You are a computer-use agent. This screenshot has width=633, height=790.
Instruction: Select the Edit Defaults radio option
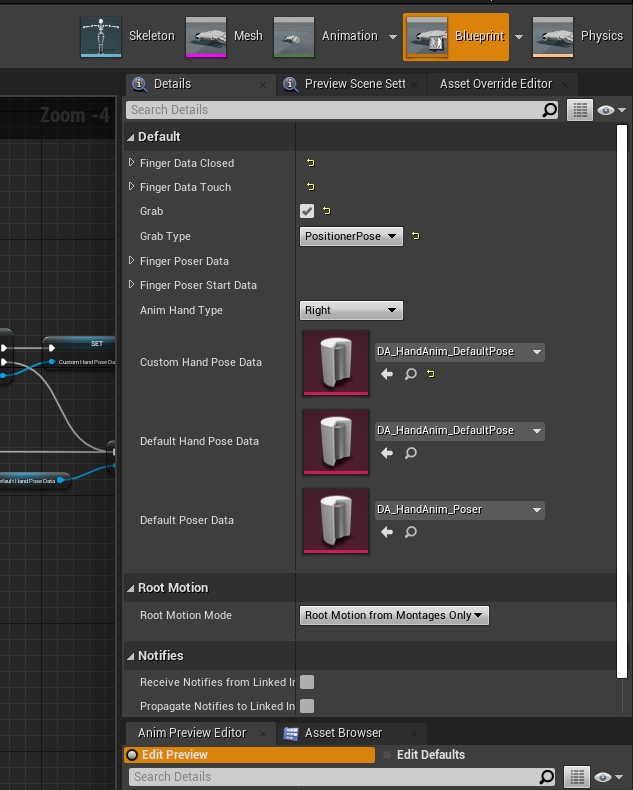tap(424, 755)
